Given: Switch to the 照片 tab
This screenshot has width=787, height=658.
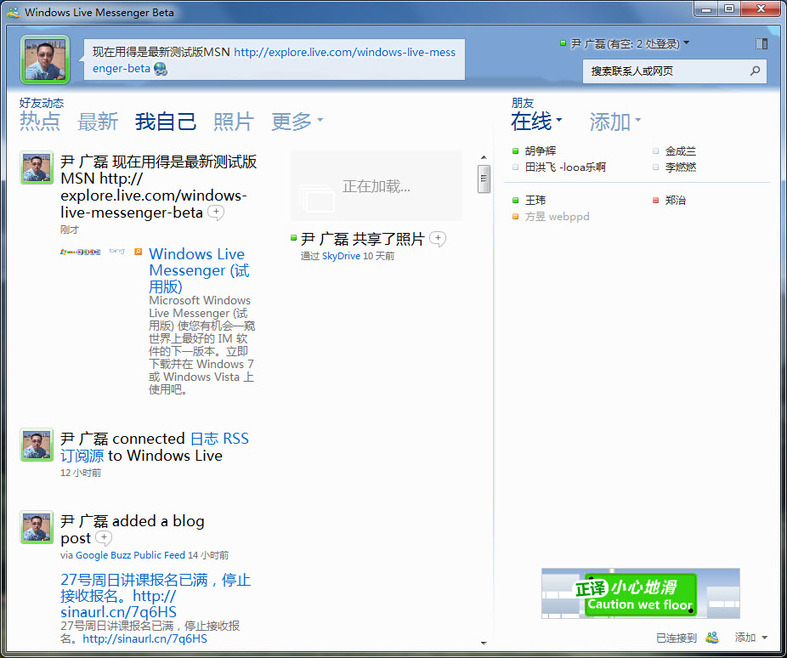Looking at the screenshot, I should 234,121.
